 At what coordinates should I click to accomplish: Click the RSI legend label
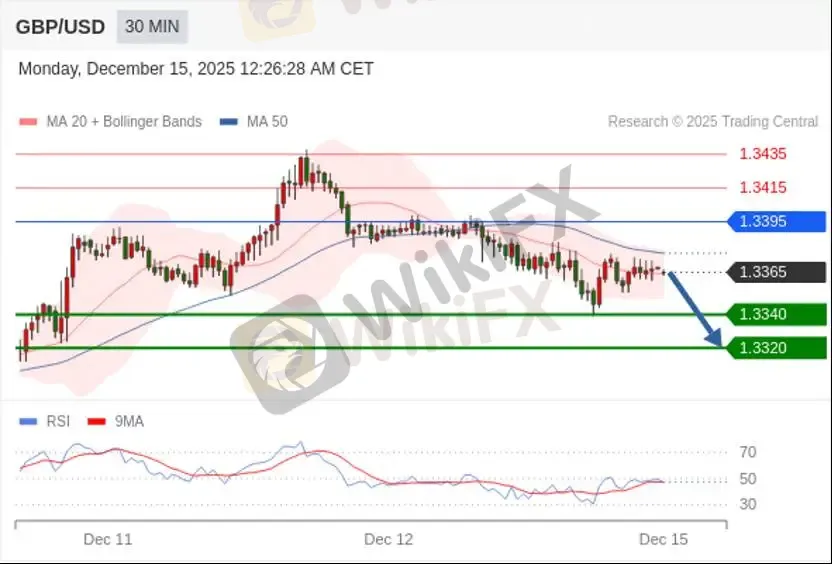[x=58, y=421]
